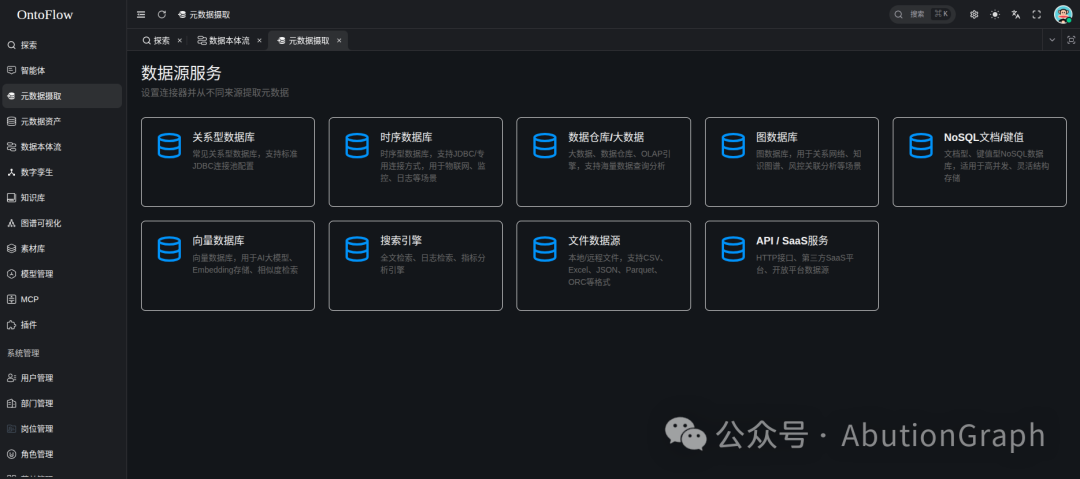Click the database icon on API / SaaS服务 card
The height and width of the screenshot is (479, 1080).
pos(733,249)
